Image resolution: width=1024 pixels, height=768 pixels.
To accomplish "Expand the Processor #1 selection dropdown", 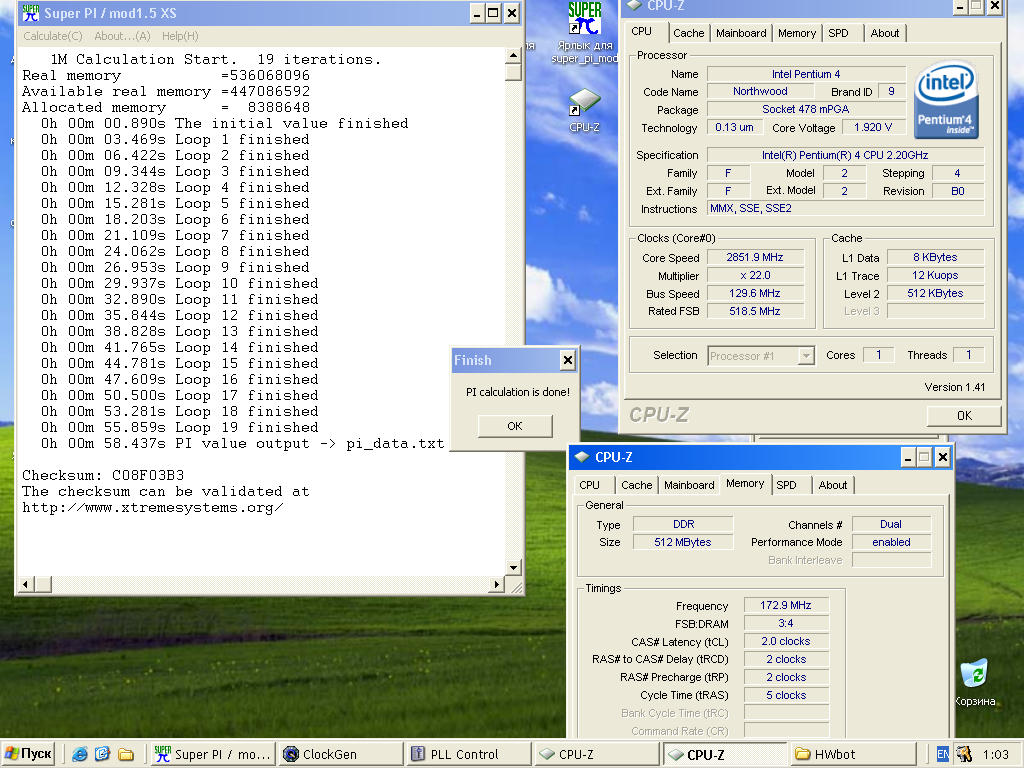I will 807,356.
